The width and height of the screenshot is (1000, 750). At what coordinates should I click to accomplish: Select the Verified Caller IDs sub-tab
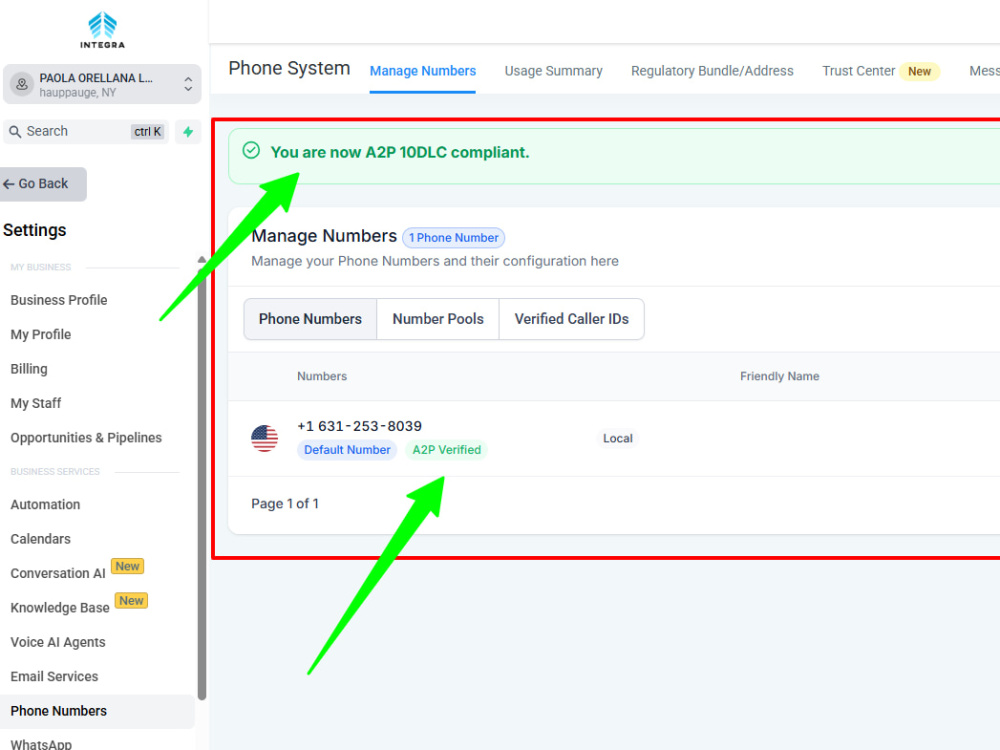pos(571,319)
